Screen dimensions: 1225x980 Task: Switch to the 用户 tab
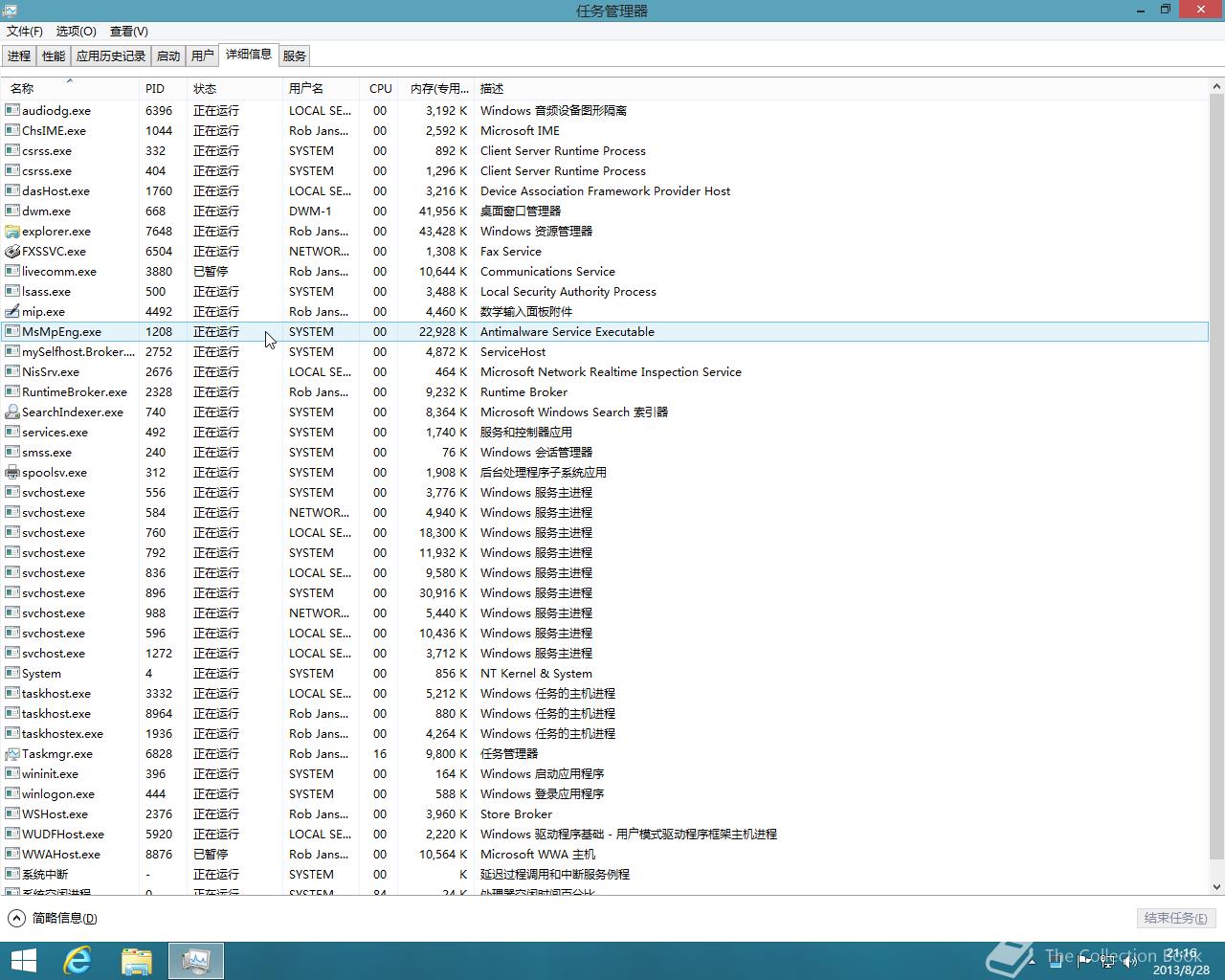(202, 56)
